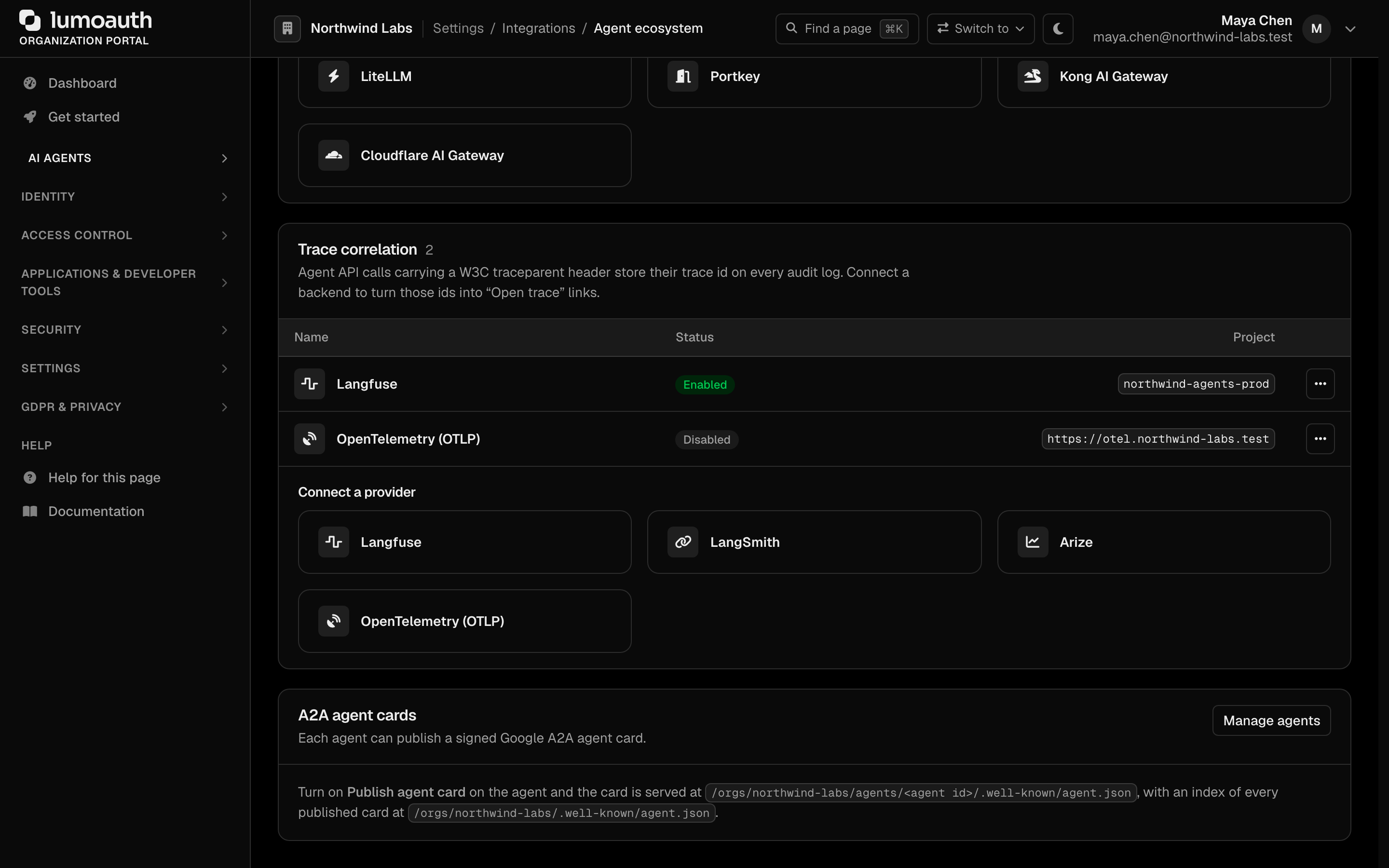Expand the Settings sidebar section

125,368
